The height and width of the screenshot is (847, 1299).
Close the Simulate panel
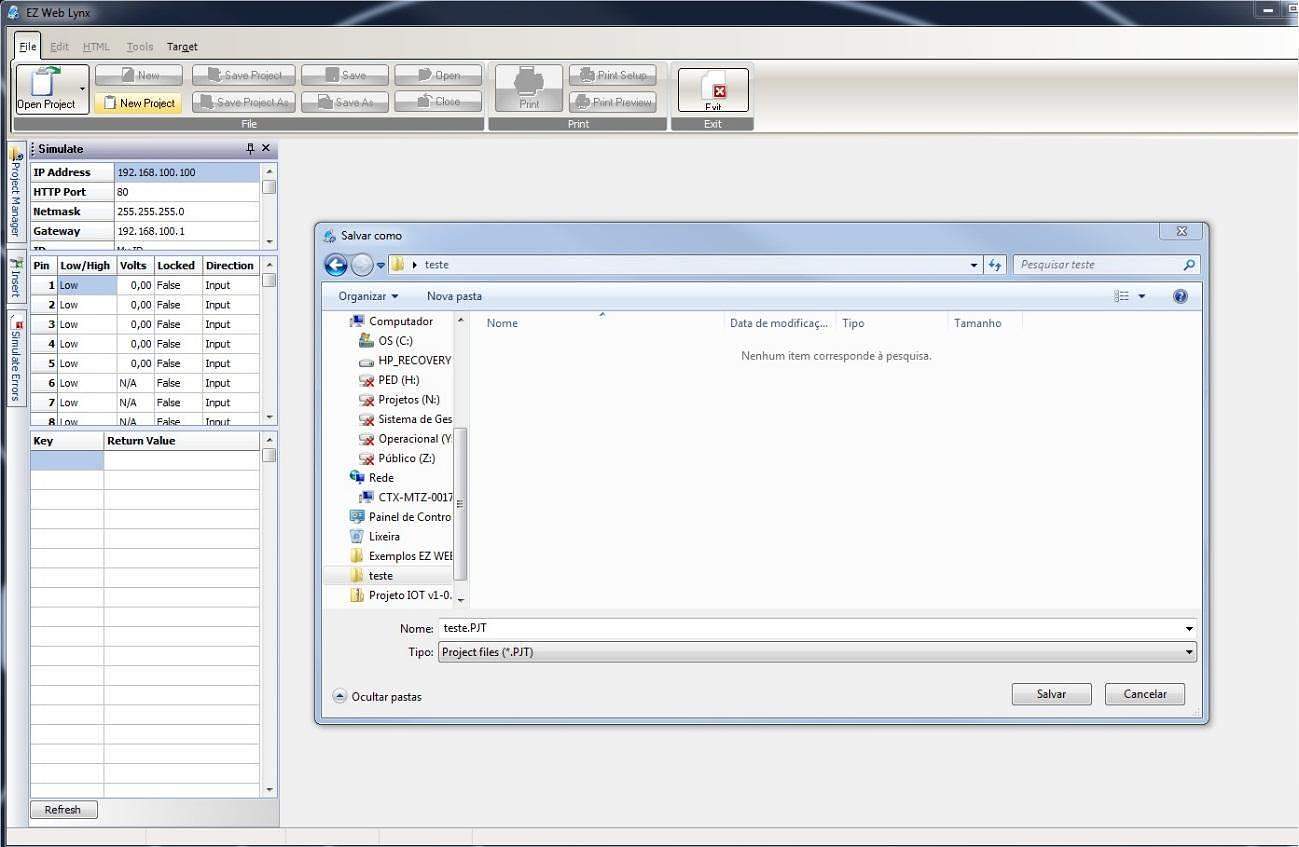266,149
